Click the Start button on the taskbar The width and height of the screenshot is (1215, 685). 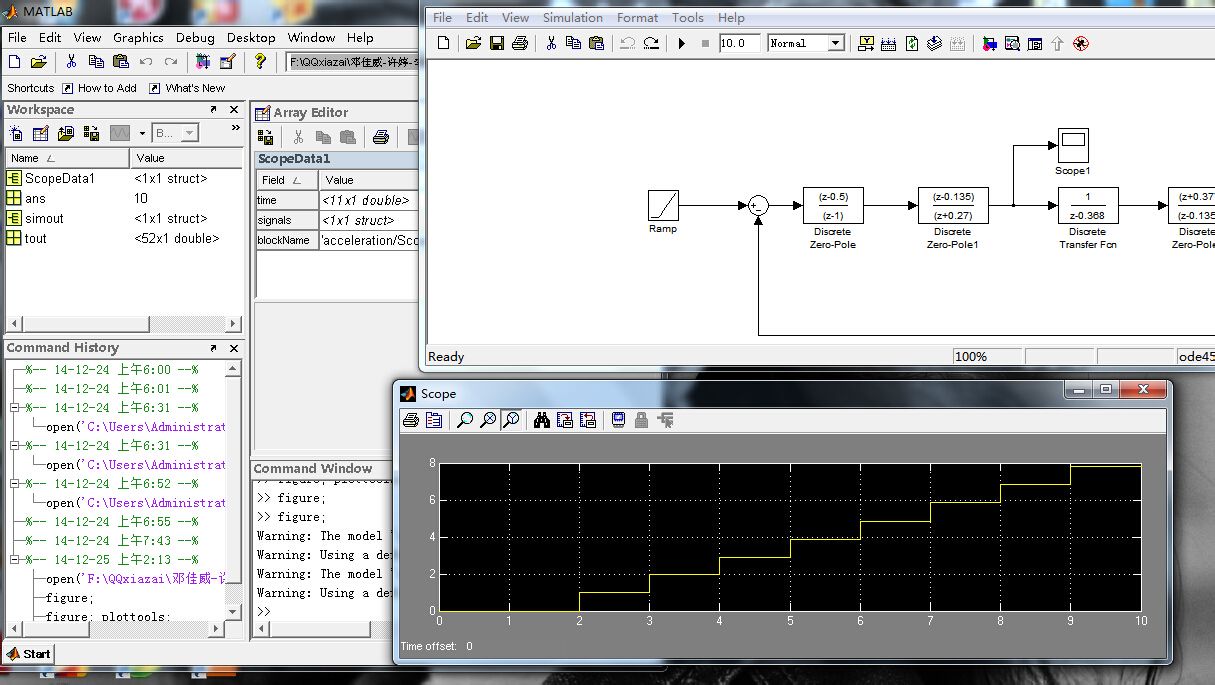(x=27, y=653)
